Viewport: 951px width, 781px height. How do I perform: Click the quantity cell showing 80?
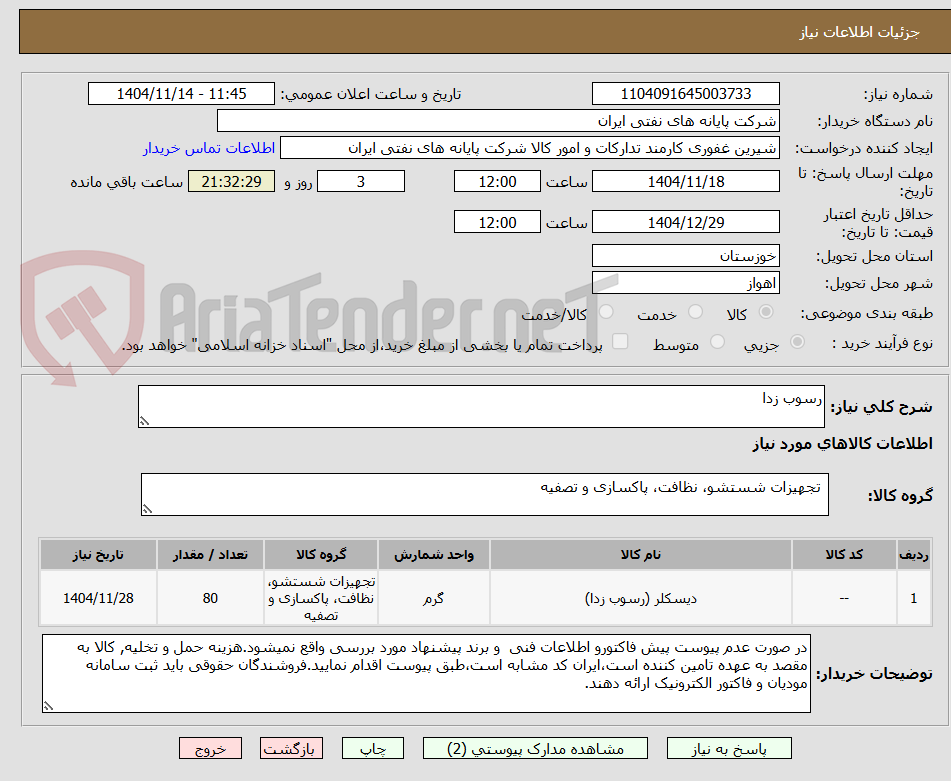click(x=210, y=598)
